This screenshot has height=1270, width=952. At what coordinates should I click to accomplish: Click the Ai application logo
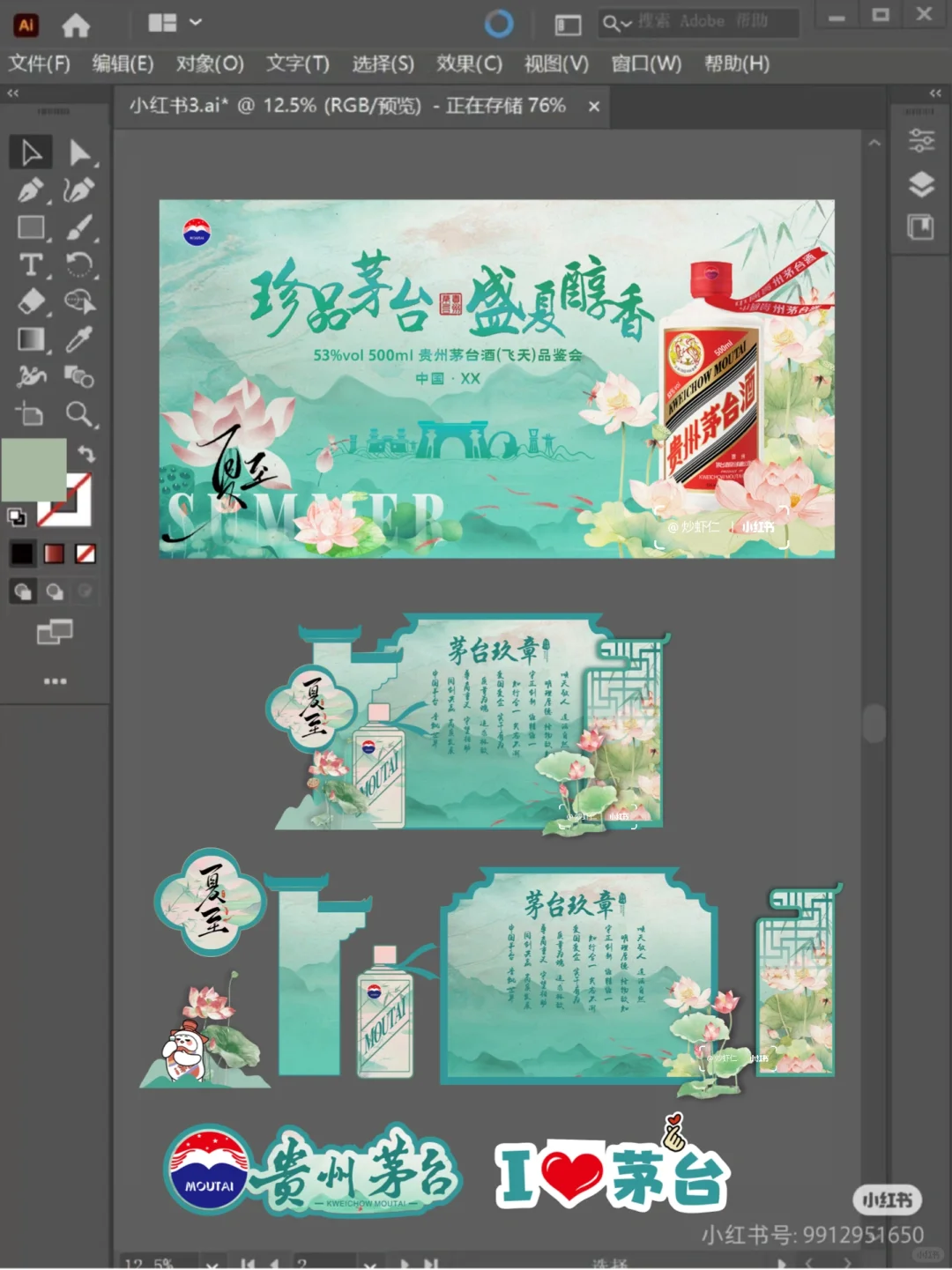tap(26, 25)
